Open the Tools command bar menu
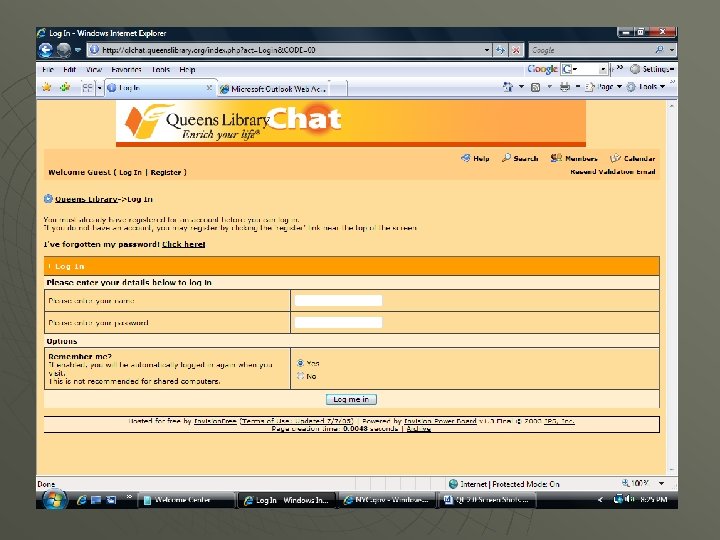 646,87
